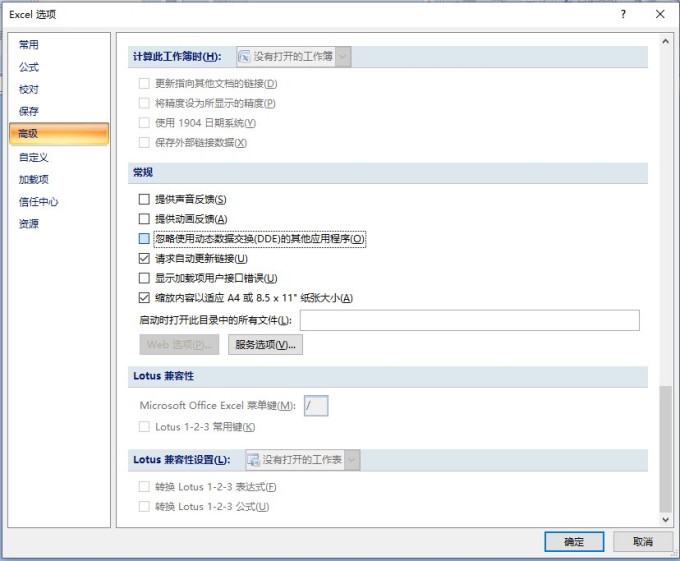Open the 信任中心 category
This screenshot has width=680, height=561.
38,202
